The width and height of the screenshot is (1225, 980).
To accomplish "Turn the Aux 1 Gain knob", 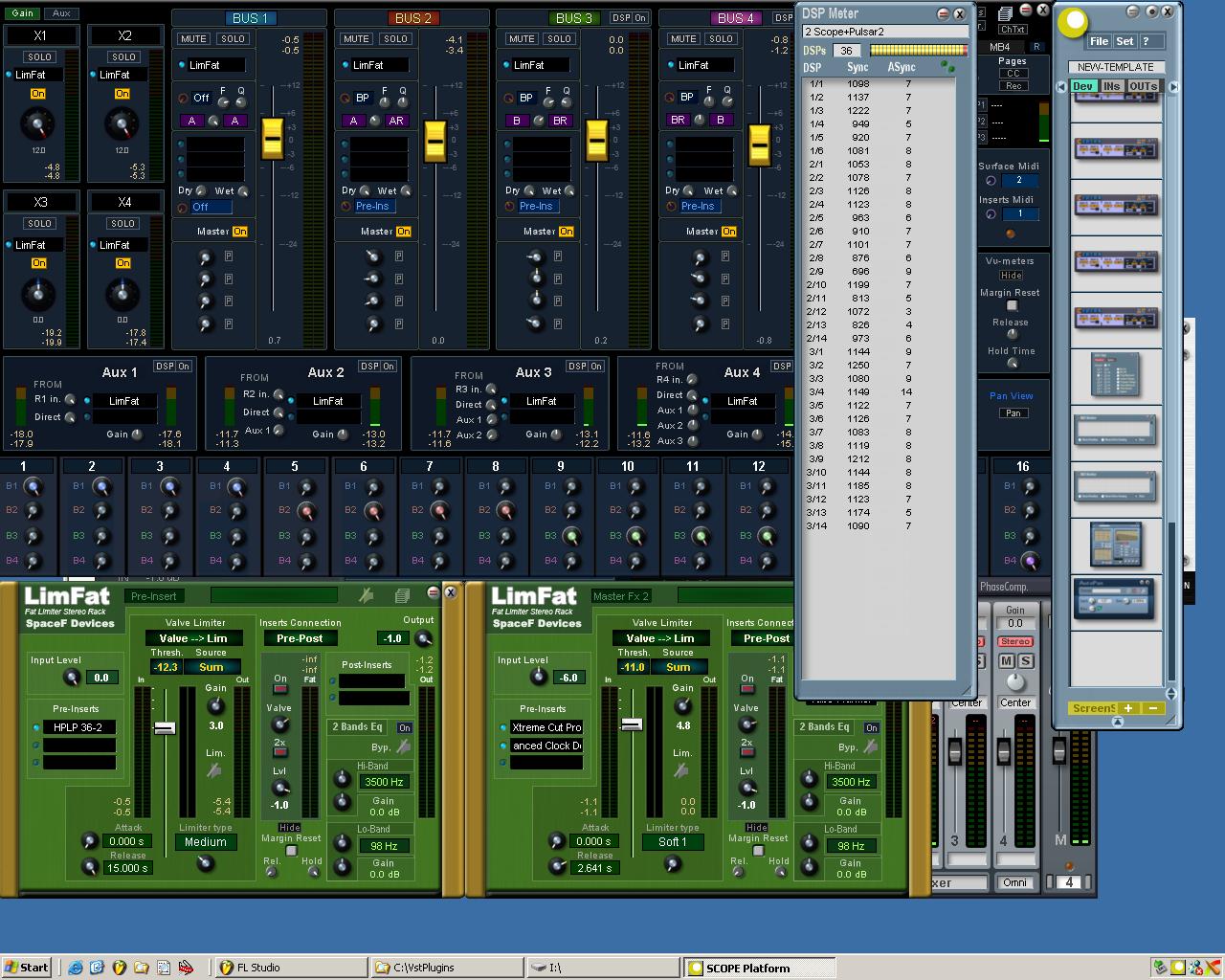I will coord(137,434).
